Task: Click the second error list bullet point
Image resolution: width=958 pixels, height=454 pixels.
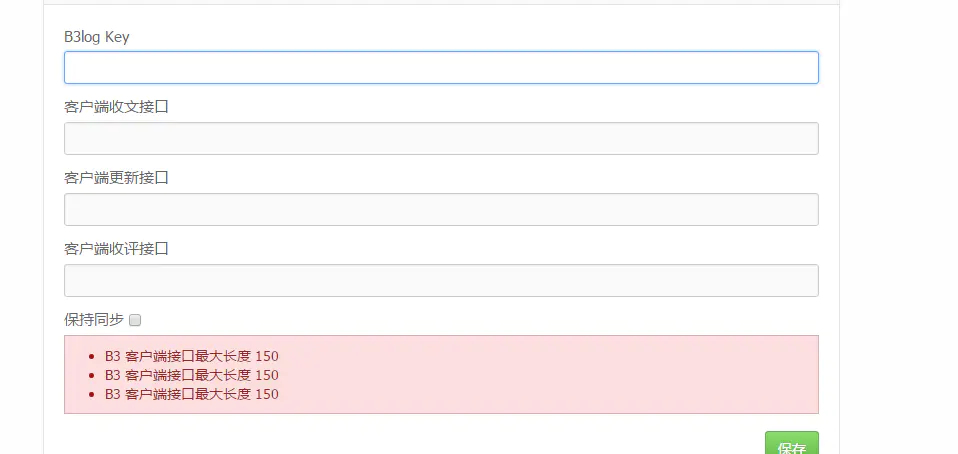Action: 92,375
